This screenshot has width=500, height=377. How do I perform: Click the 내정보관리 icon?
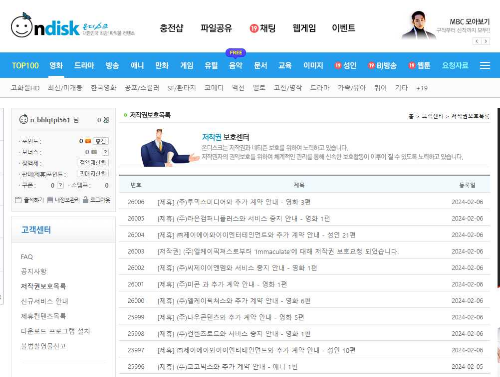pos(50,200)
